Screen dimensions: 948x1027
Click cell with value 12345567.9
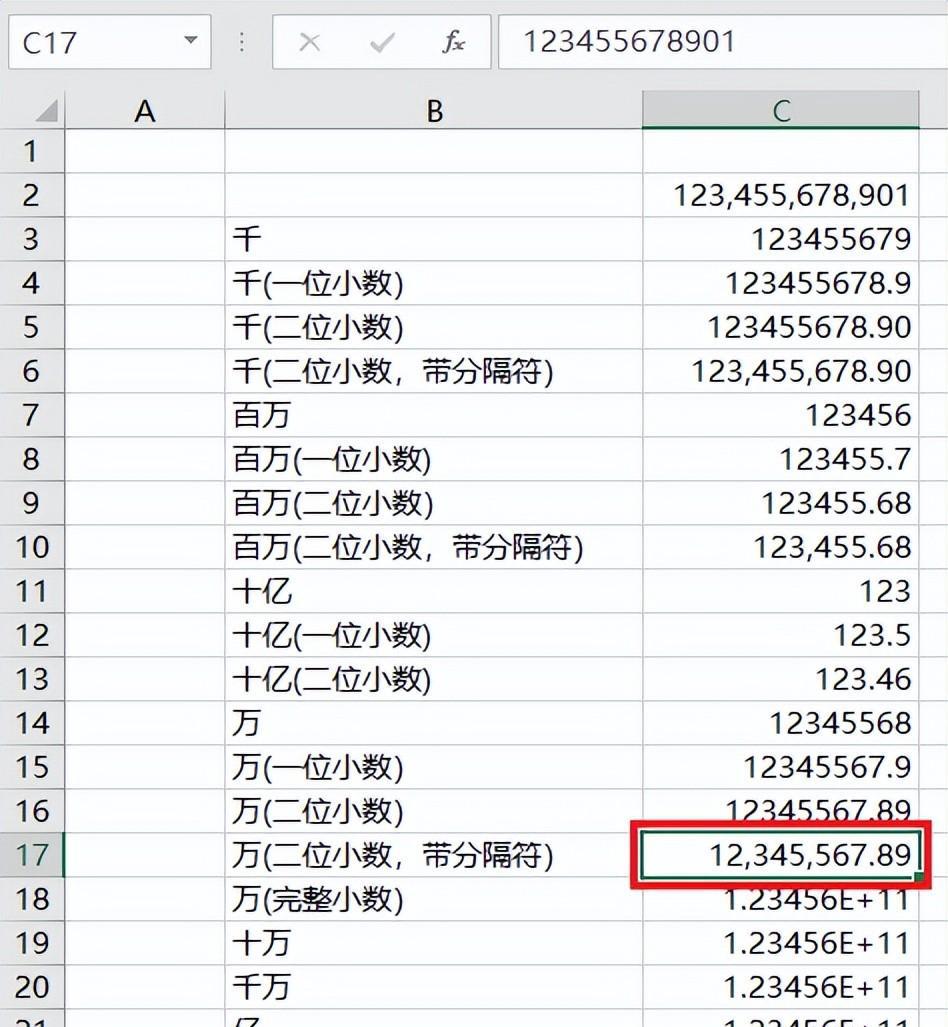click(781, 767)
